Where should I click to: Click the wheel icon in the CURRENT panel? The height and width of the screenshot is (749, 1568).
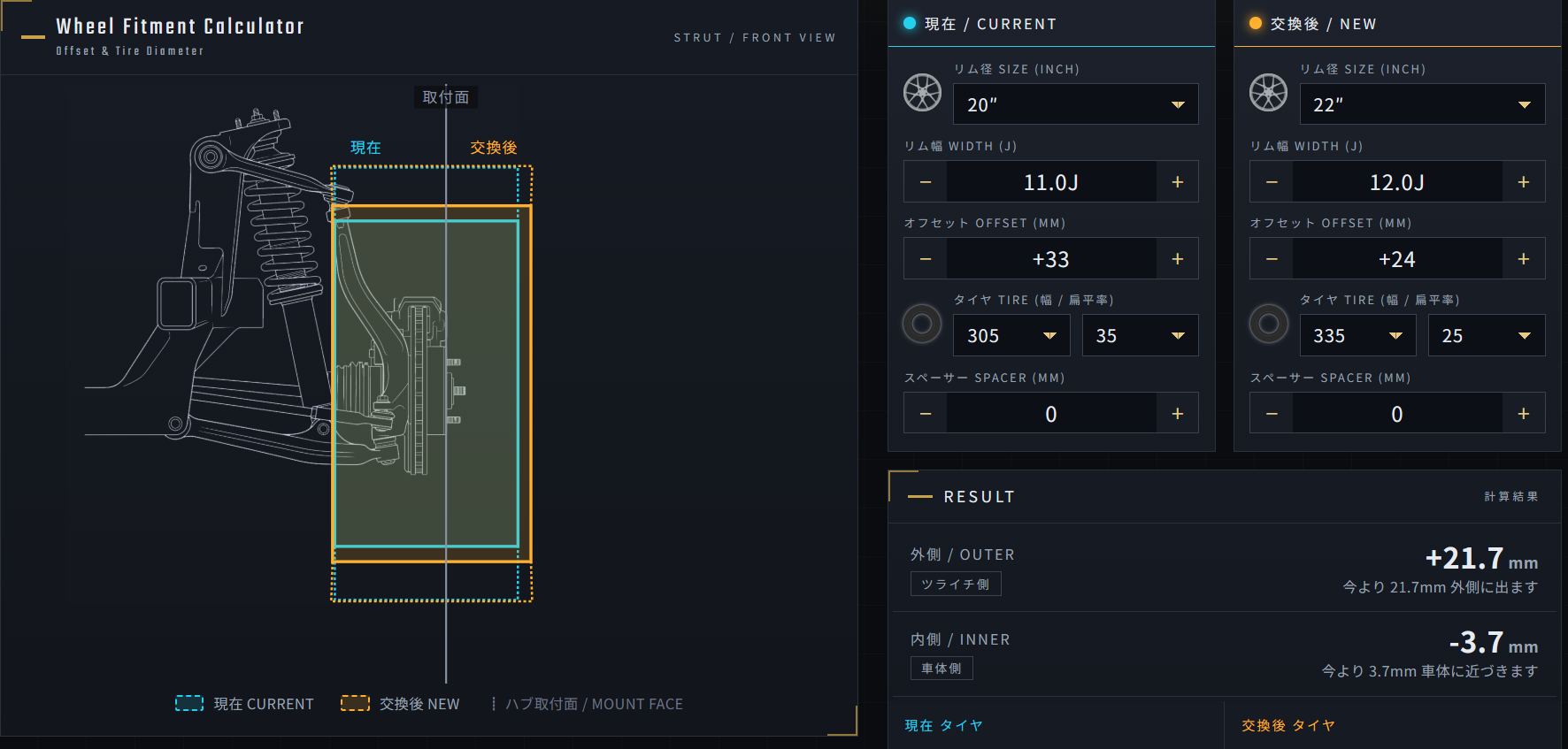tap(922, 92)
